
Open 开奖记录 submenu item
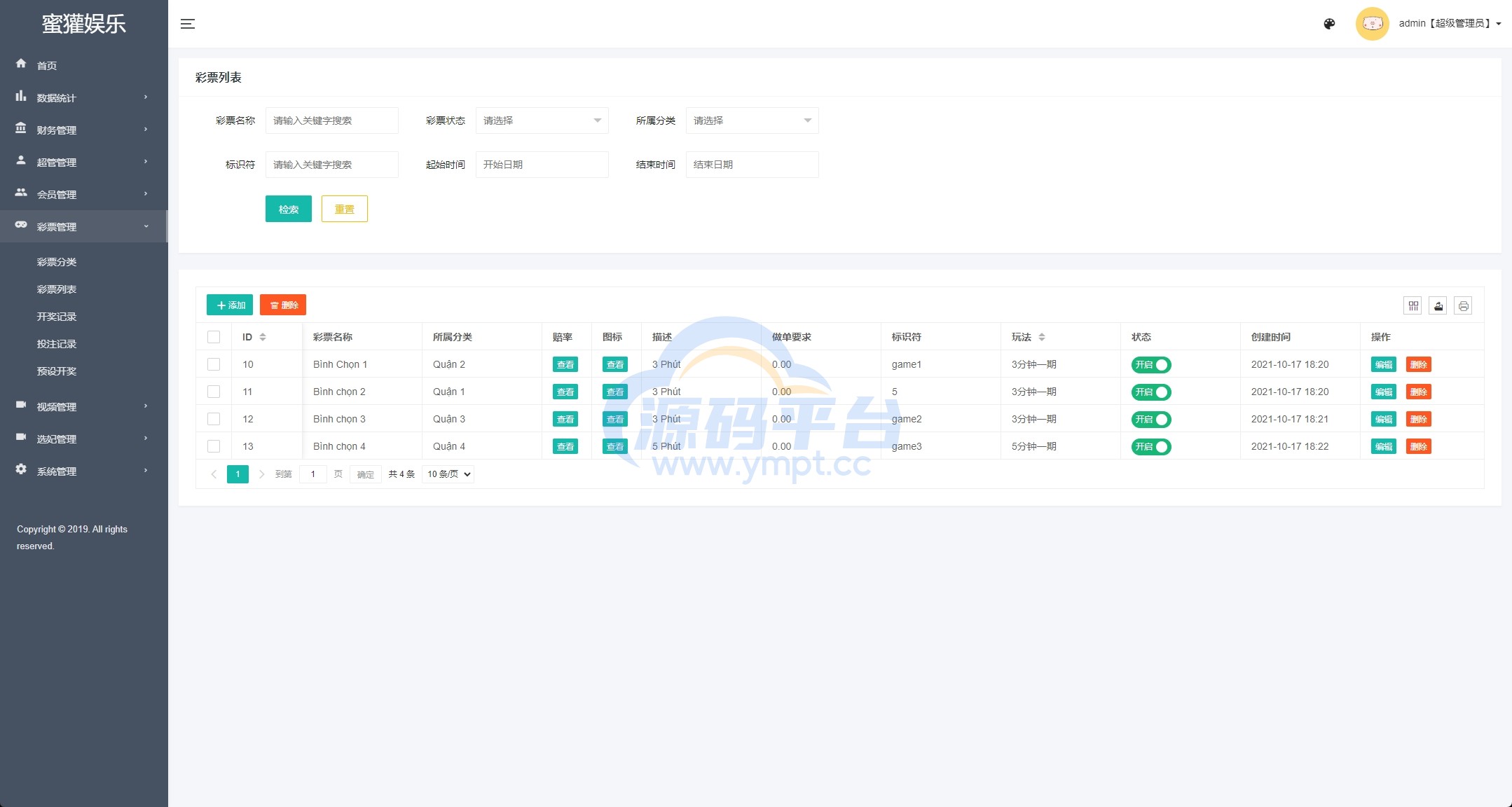57,317
